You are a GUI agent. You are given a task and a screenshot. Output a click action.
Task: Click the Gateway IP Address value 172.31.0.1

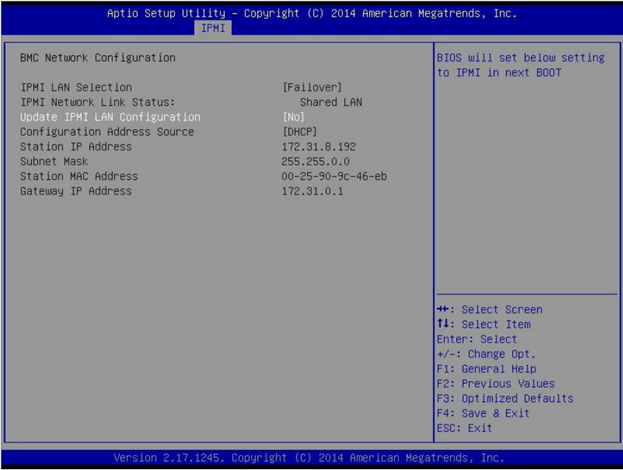[x=314, y=191]
